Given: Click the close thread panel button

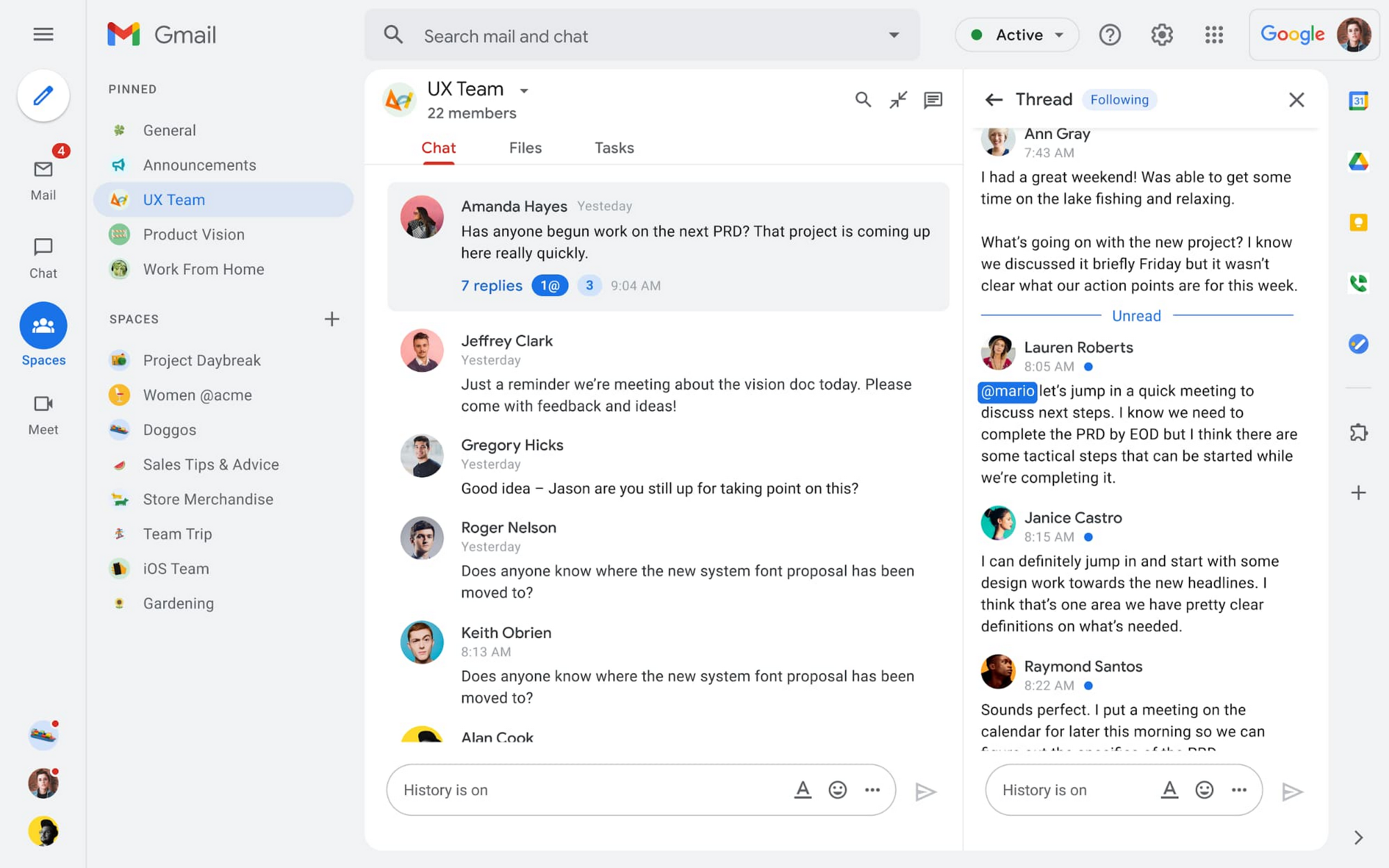Looking at the screenshot, I should click(1297, 99).
